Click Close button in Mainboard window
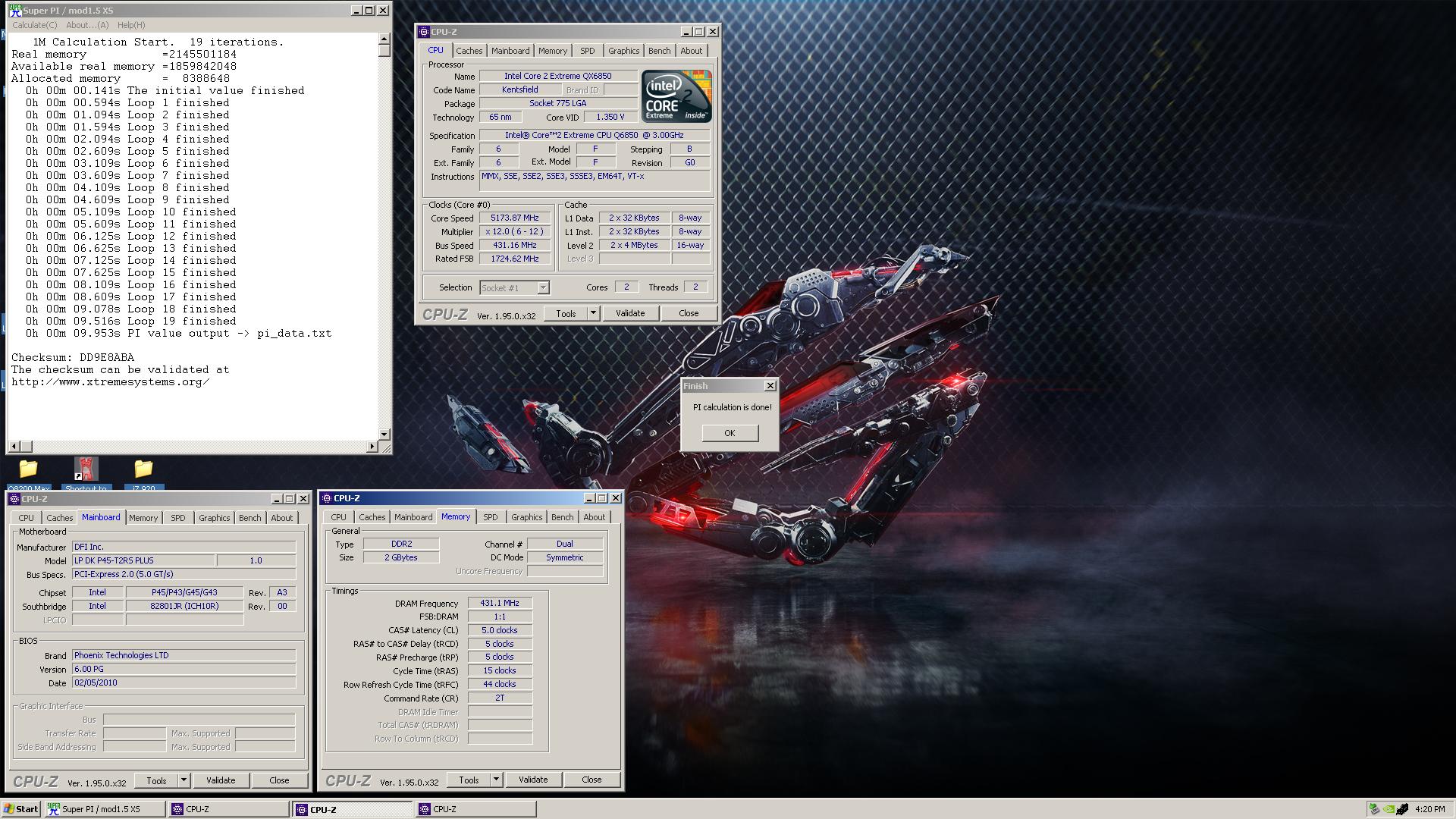Viewport: 1456px width, 819px height. 279,780
